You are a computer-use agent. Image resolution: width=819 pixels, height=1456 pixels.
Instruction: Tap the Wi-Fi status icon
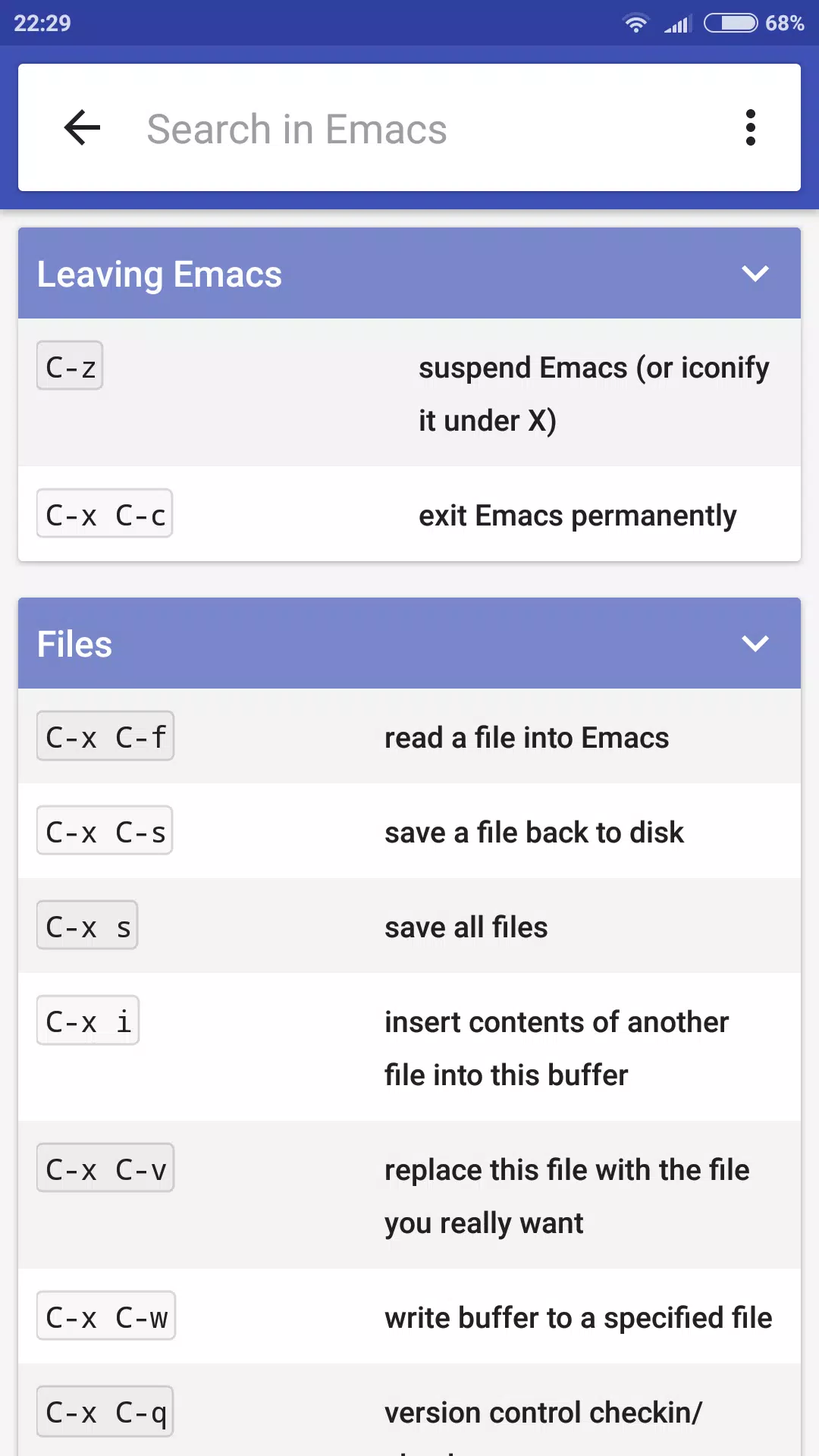click(635, 23)
